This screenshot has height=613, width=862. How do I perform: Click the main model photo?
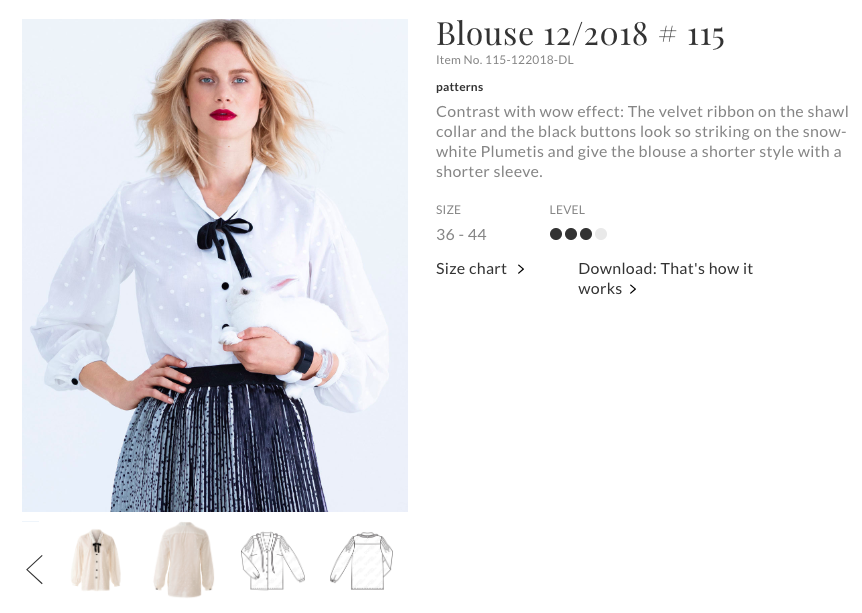click(x=215, y=265)
